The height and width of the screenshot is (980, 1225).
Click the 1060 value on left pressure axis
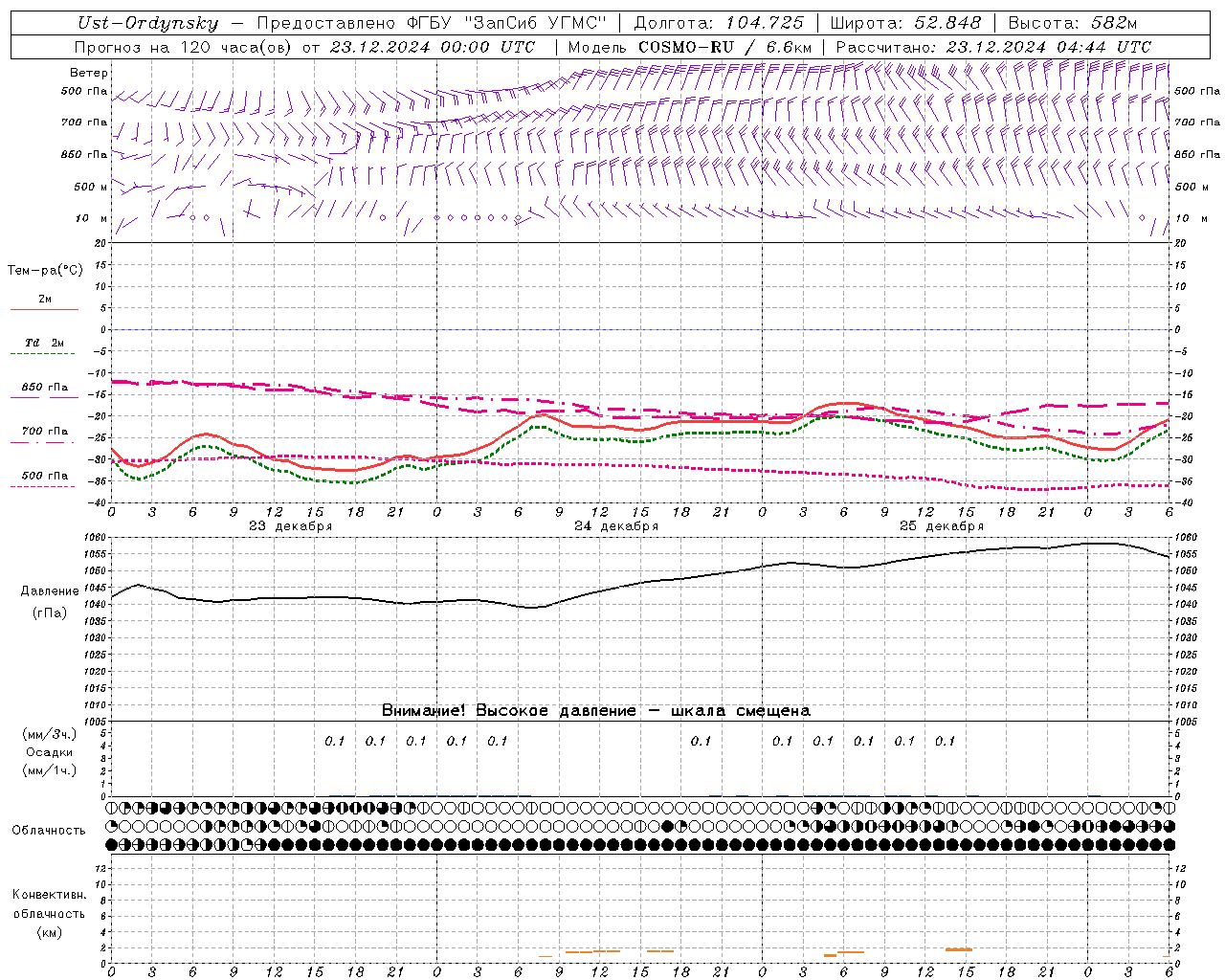[x=96, y=538]
